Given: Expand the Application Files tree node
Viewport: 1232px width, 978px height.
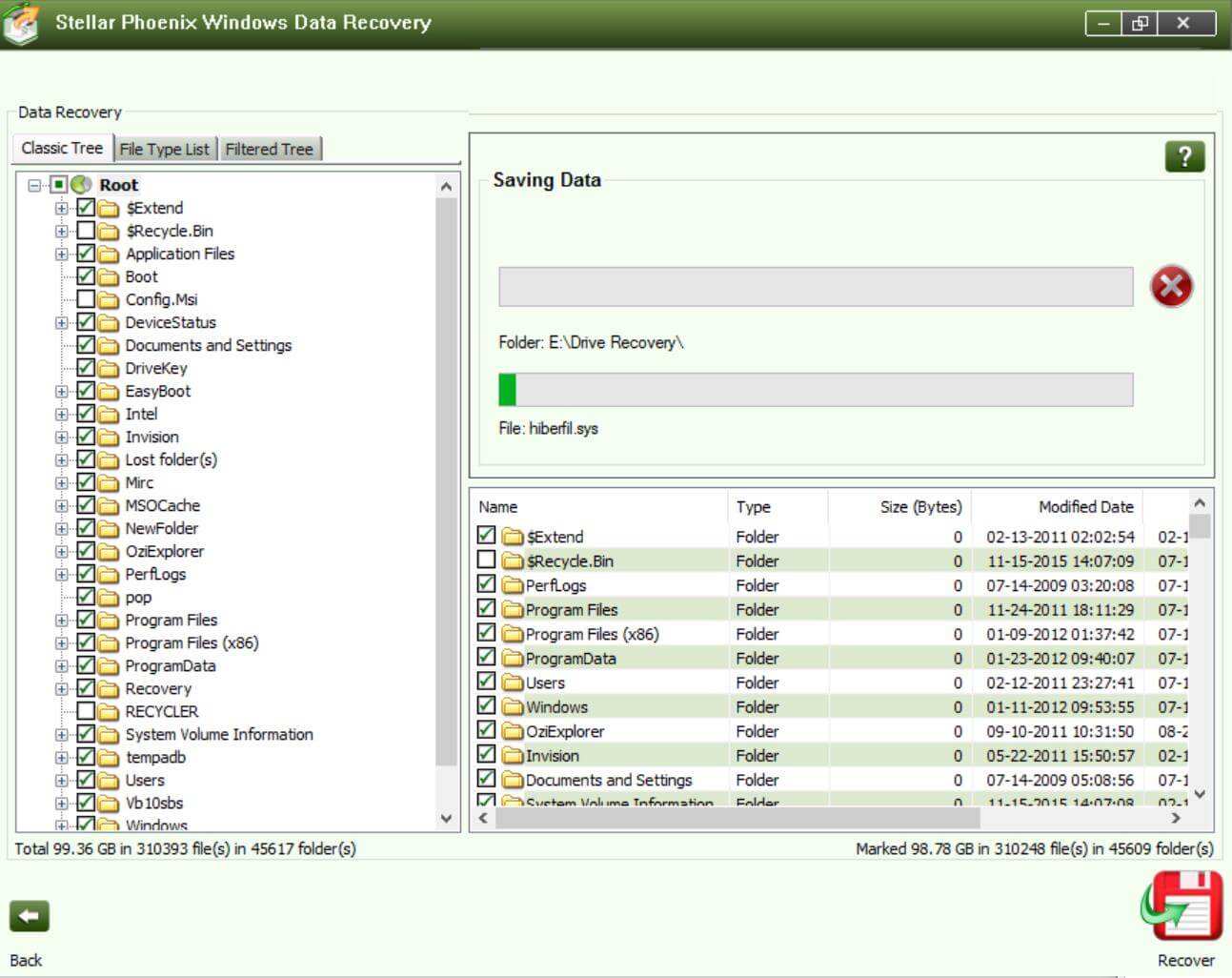Looking at the screenshot, I should pos(62,255).
